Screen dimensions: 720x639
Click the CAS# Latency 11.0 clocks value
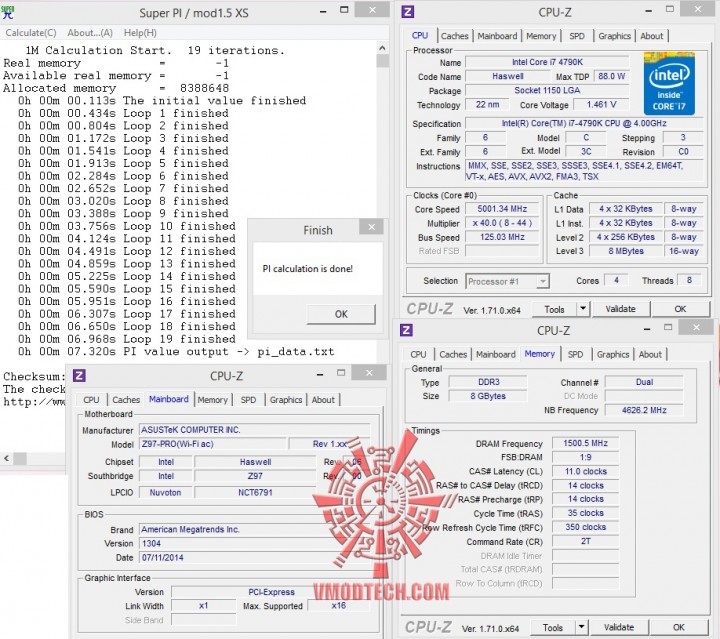click(585, 471)
